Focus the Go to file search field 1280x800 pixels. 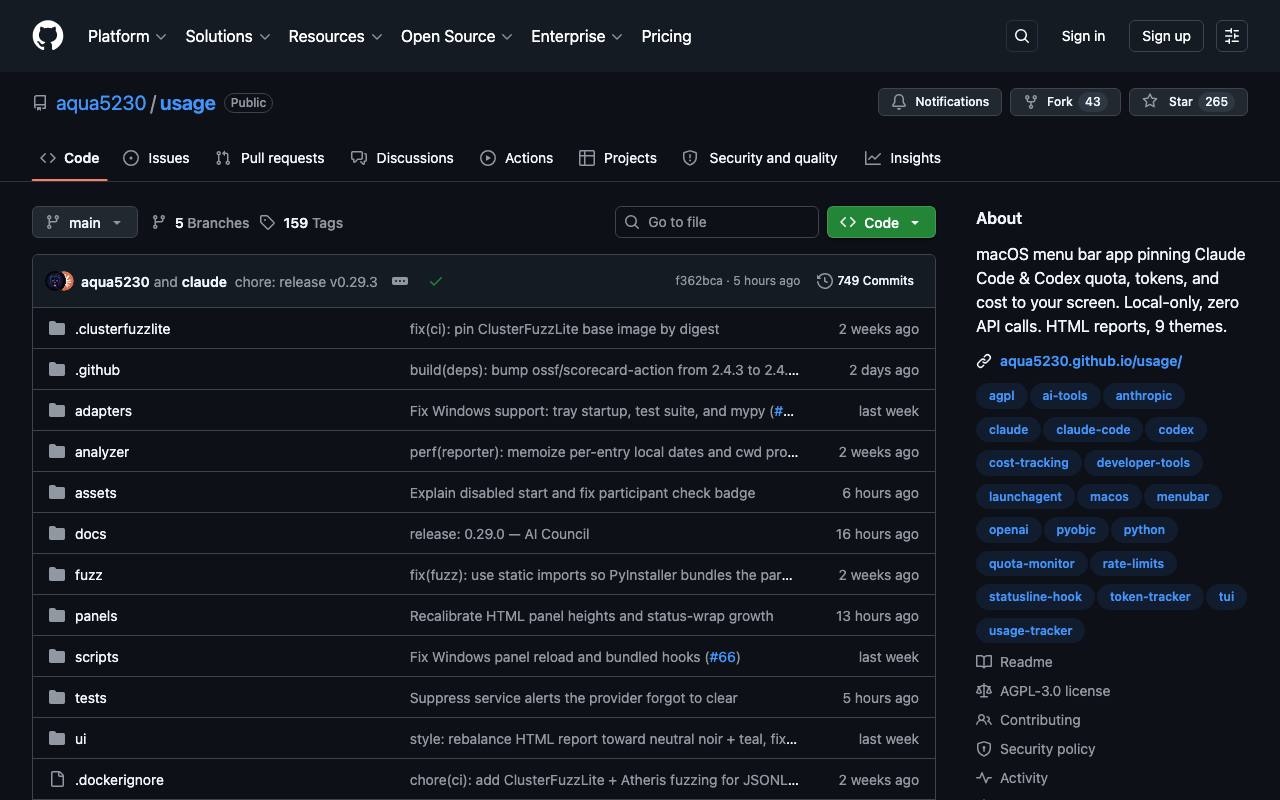coord(717,222)
